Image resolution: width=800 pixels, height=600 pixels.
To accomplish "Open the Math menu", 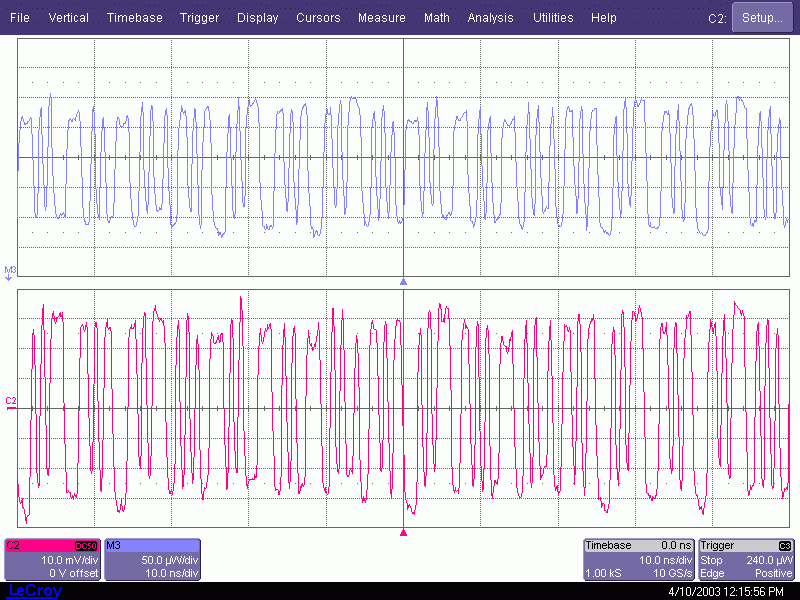I will 437,18.
